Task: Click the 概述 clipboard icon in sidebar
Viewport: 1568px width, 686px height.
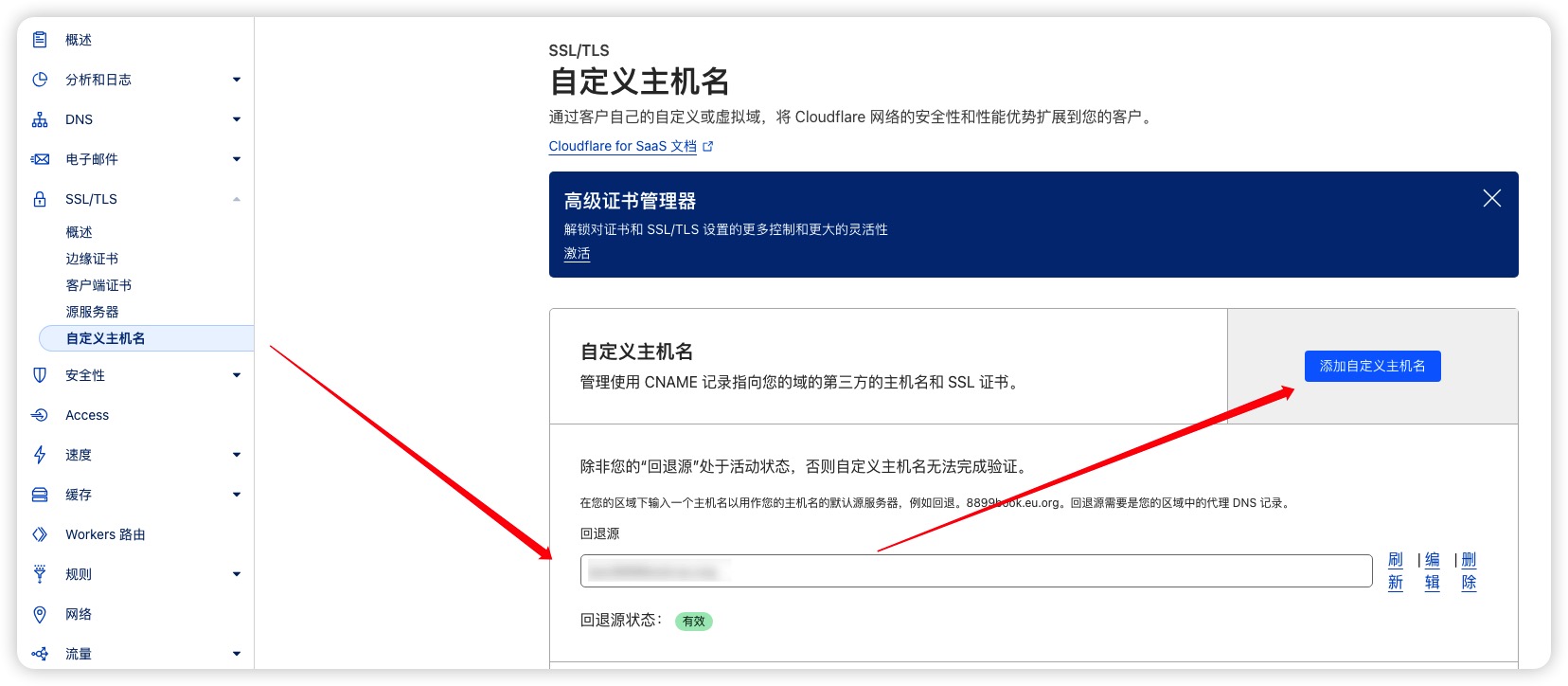Action: (x=40, y=40)
